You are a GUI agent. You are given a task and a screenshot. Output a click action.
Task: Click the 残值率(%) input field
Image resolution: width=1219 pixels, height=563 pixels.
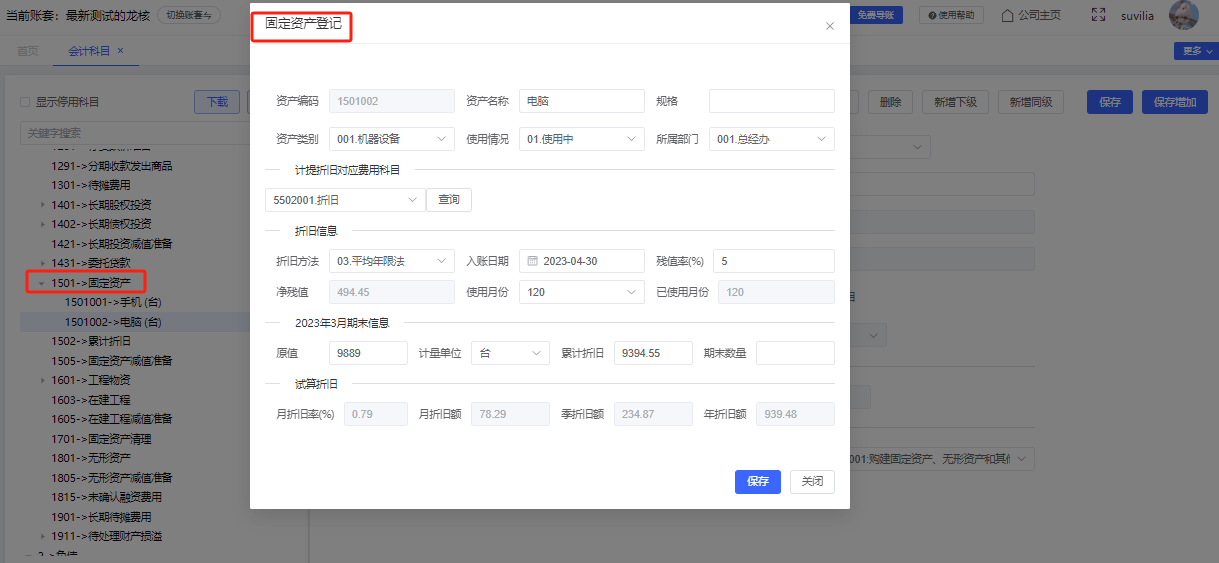(x=773, y=261)
